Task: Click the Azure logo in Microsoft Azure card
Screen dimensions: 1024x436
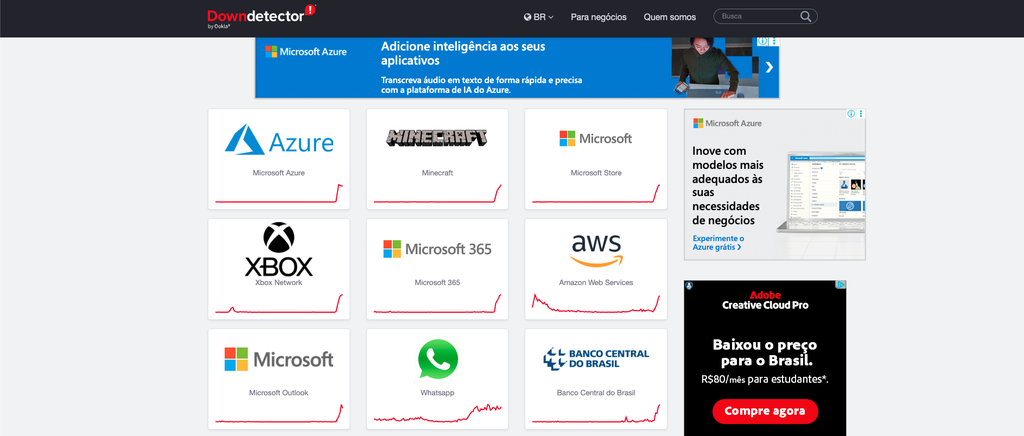Action: [x=279, y=140]
